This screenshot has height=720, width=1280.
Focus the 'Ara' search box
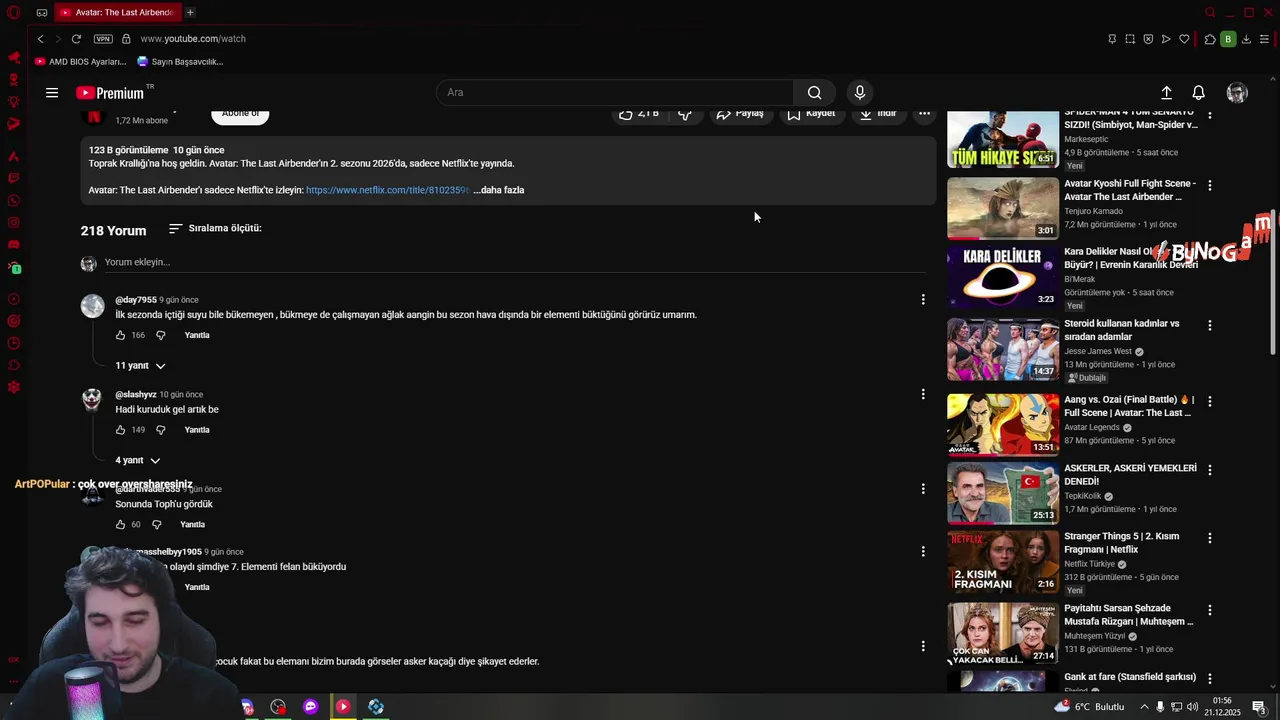point(615,92)
